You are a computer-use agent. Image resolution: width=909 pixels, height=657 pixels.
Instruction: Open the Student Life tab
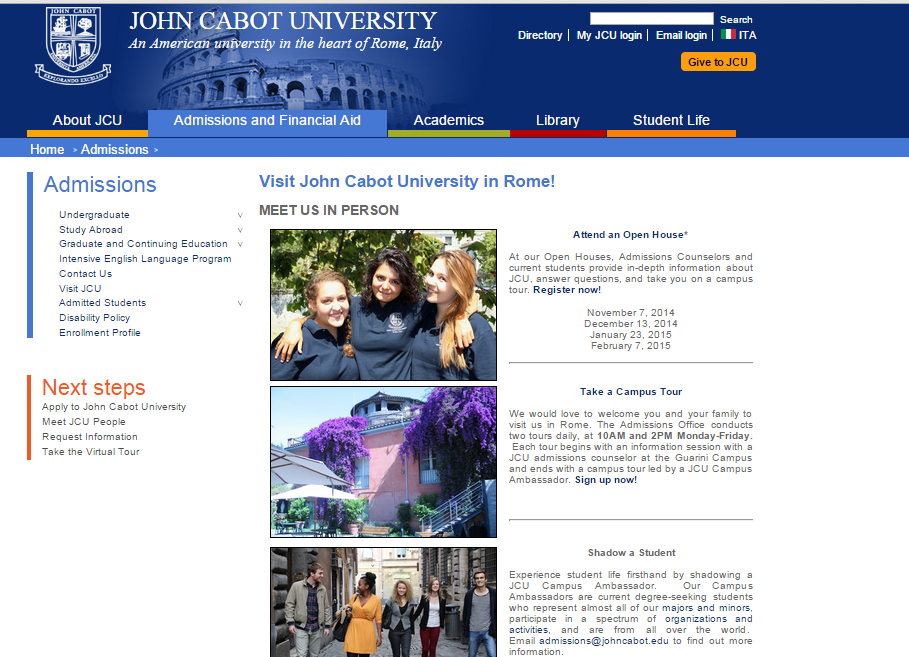(x=671, y=121)
